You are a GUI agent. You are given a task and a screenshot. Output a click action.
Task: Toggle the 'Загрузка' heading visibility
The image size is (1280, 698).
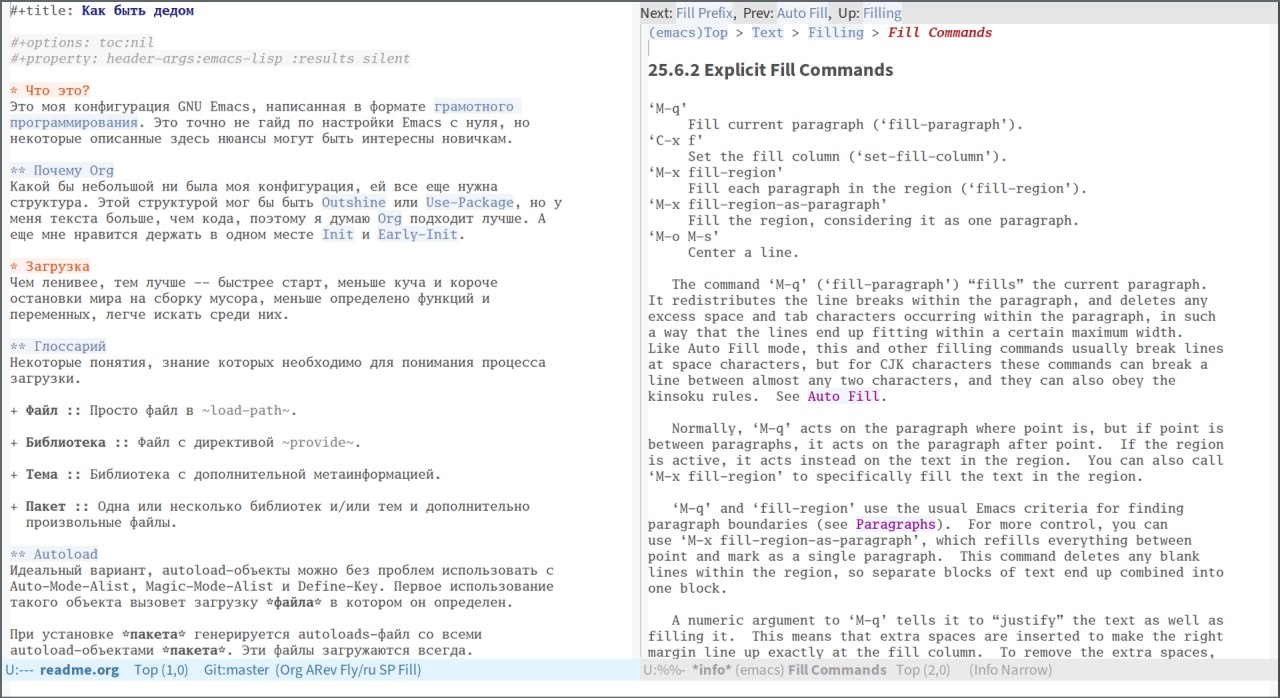[x=49, y=267]
